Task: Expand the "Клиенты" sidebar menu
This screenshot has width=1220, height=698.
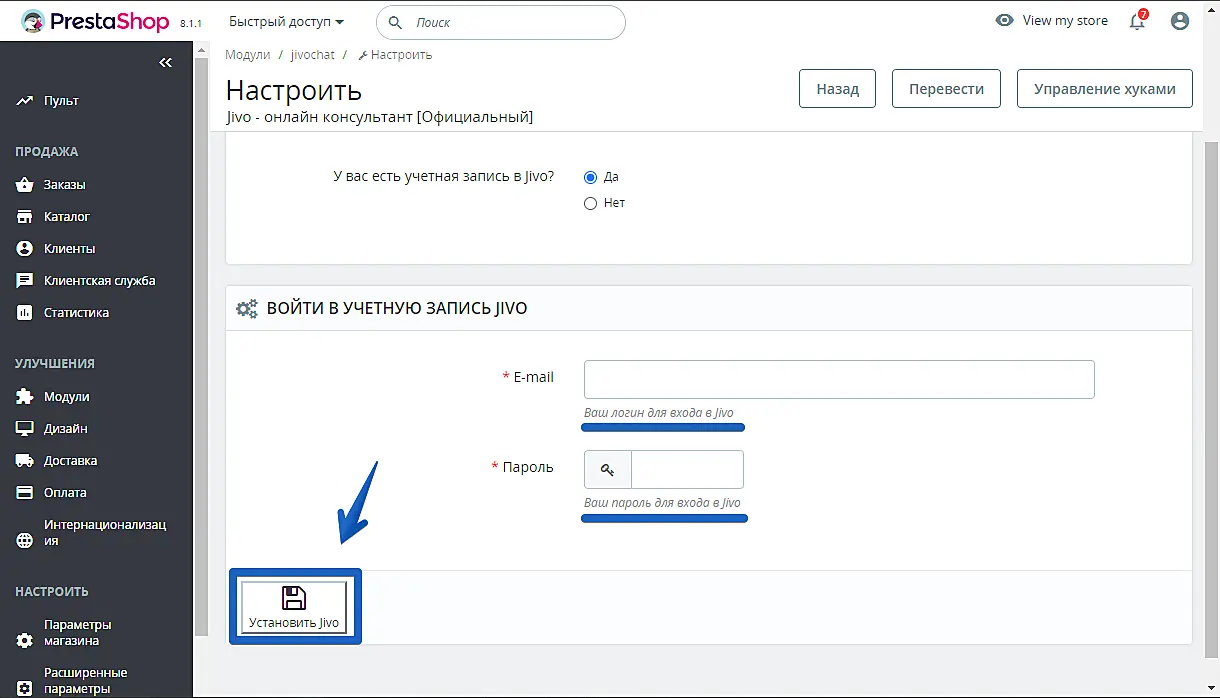Action: tap(70, 249)
